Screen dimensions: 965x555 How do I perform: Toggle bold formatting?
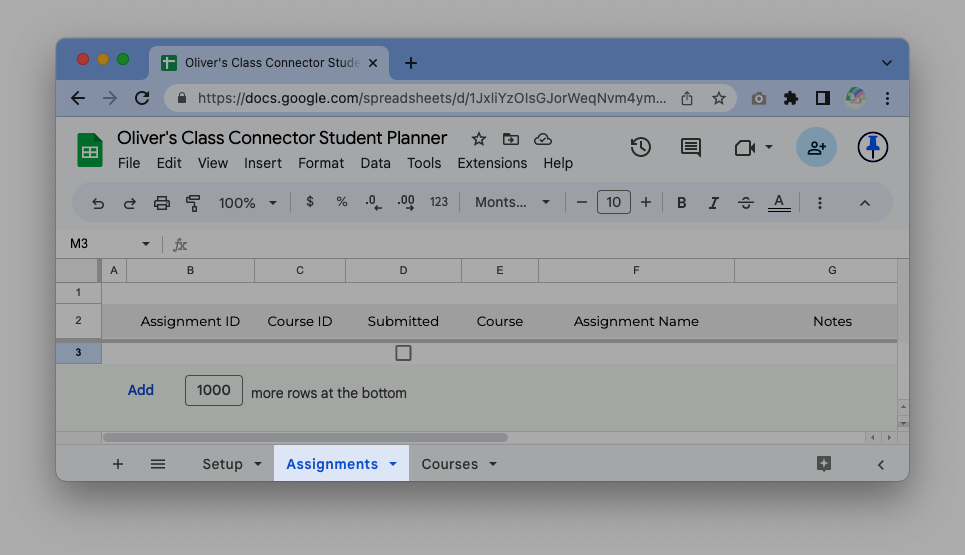(x=682, y=202)
